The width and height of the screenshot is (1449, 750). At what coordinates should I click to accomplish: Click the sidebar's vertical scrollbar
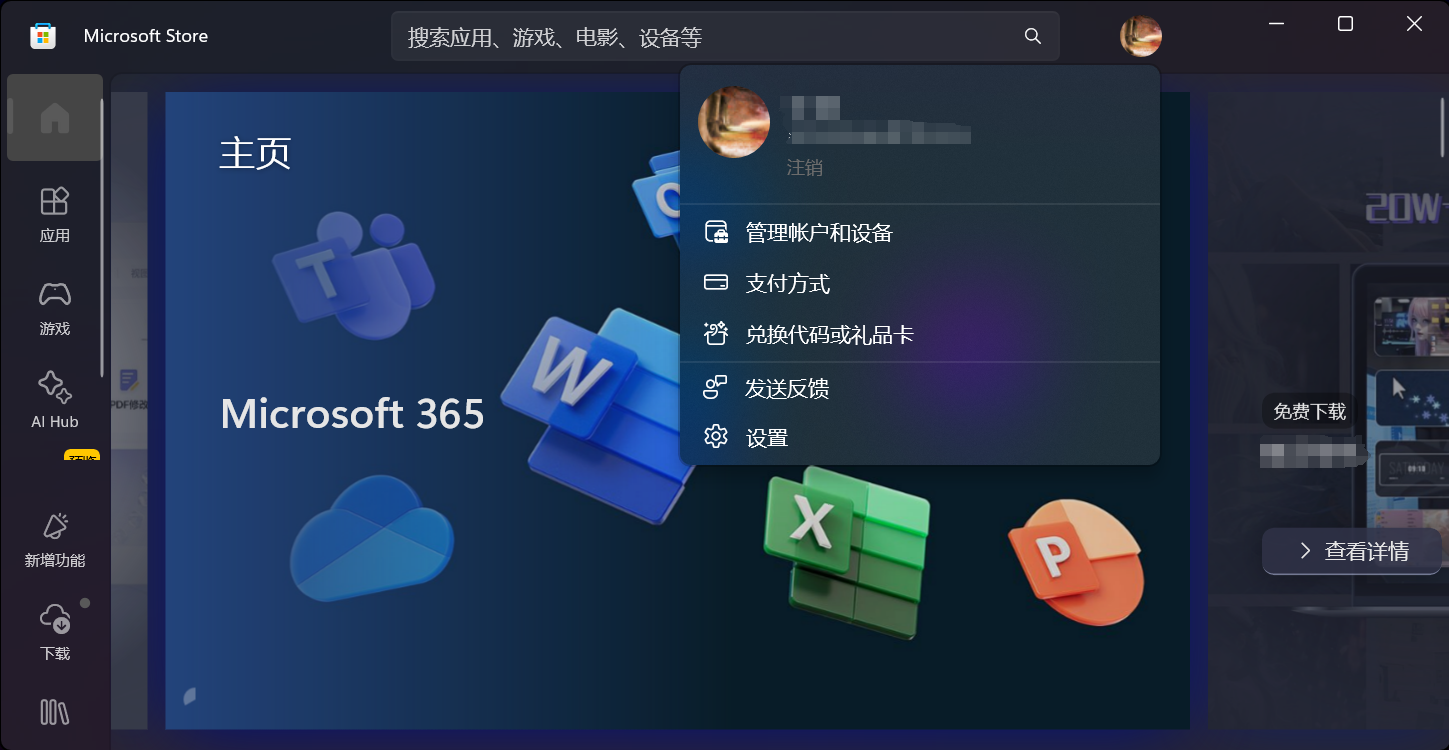coord(101,238)
